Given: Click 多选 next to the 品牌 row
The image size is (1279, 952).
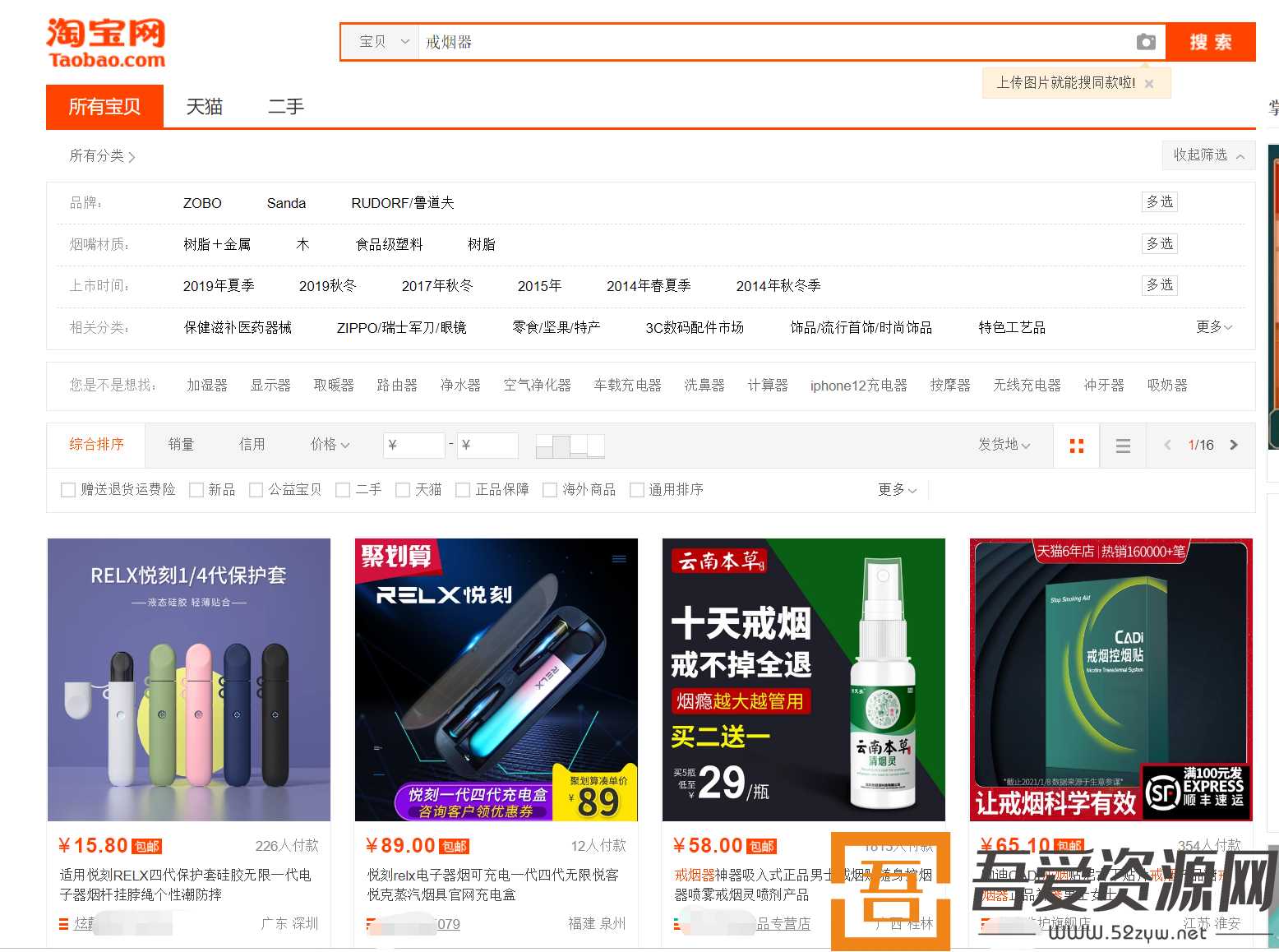Looking at the screenshot, I should tap(1159, 201).
